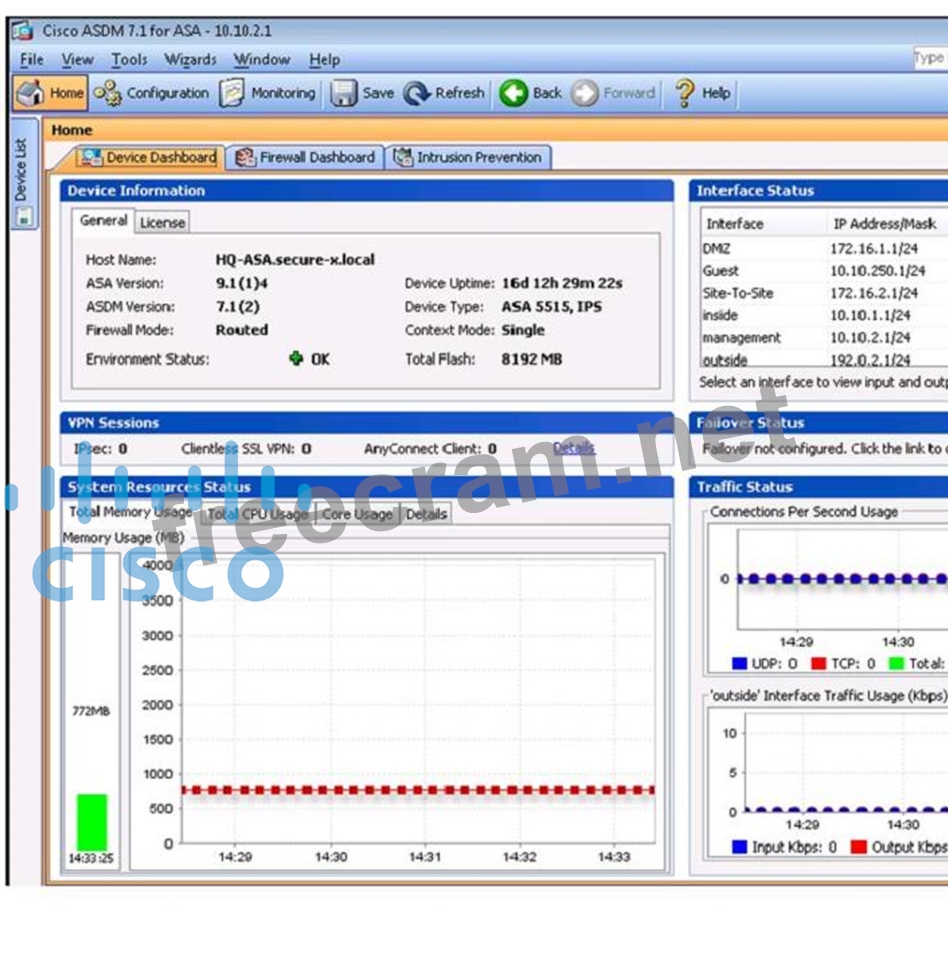The width and height of the screenshot is (948, 963).
Task: Open the Tools menu
Action: 129,60
